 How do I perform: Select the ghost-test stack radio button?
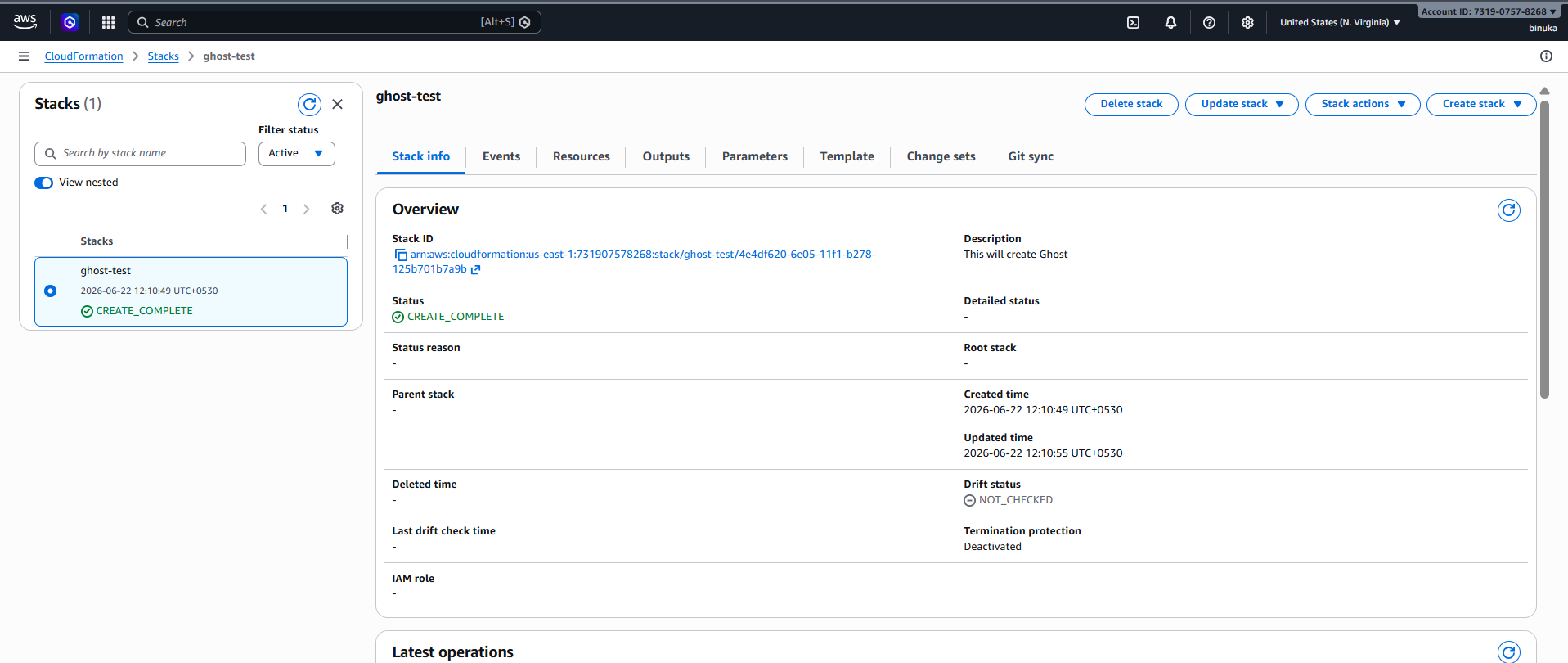point(51,291)
